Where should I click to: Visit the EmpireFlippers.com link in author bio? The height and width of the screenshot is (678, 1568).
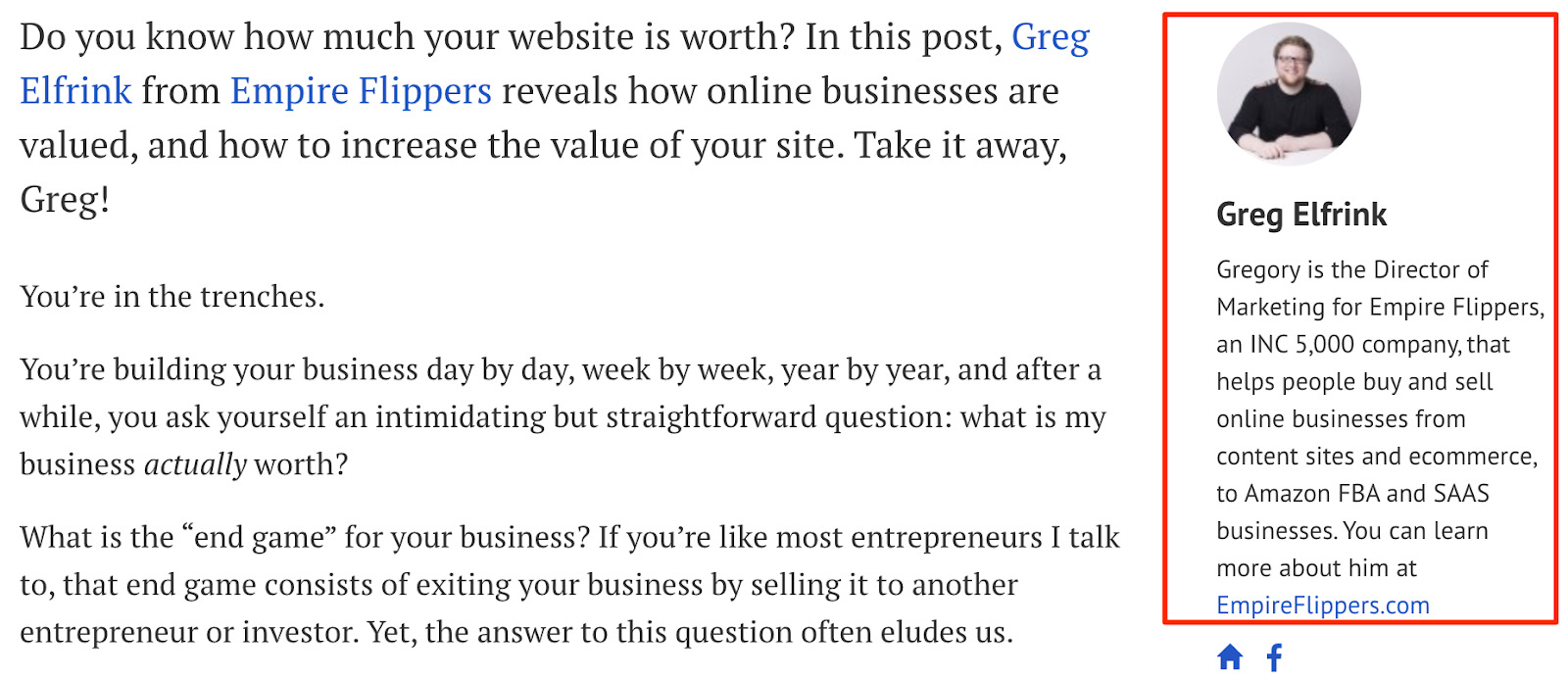(1323, 605)
